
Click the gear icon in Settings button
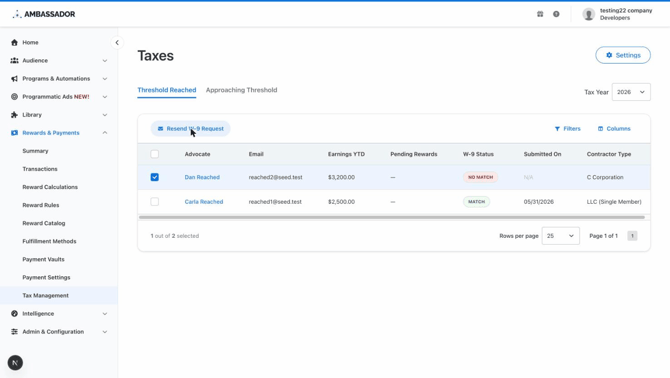[x=609, y=55]
